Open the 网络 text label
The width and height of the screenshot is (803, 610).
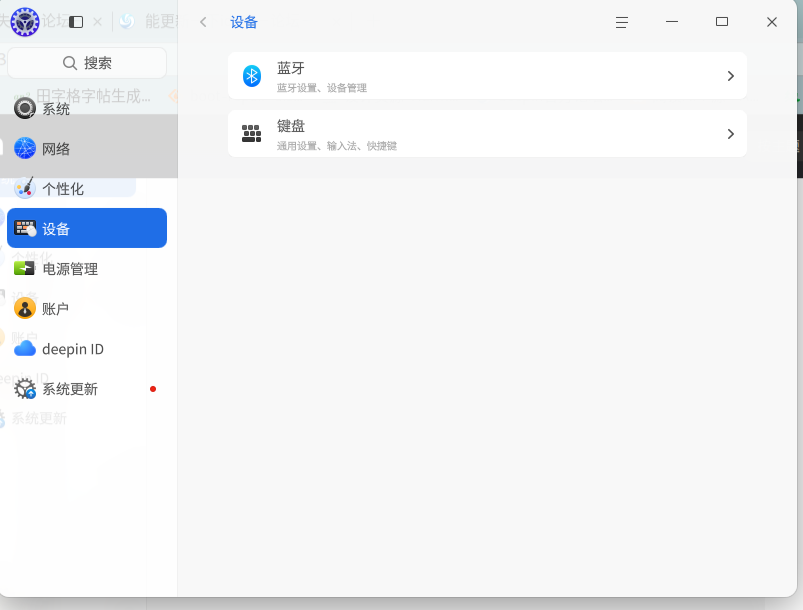(56, 149)
